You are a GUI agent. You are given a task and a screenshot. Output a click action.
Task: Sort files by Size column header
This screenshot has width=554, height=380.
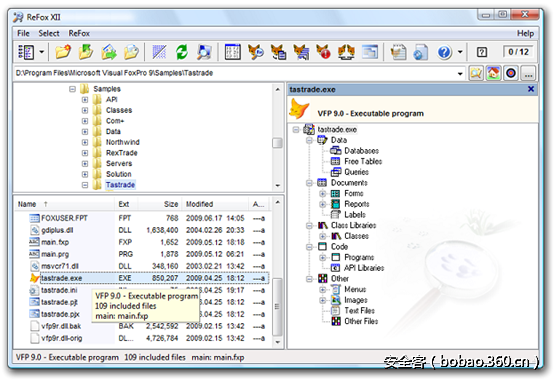160,204
